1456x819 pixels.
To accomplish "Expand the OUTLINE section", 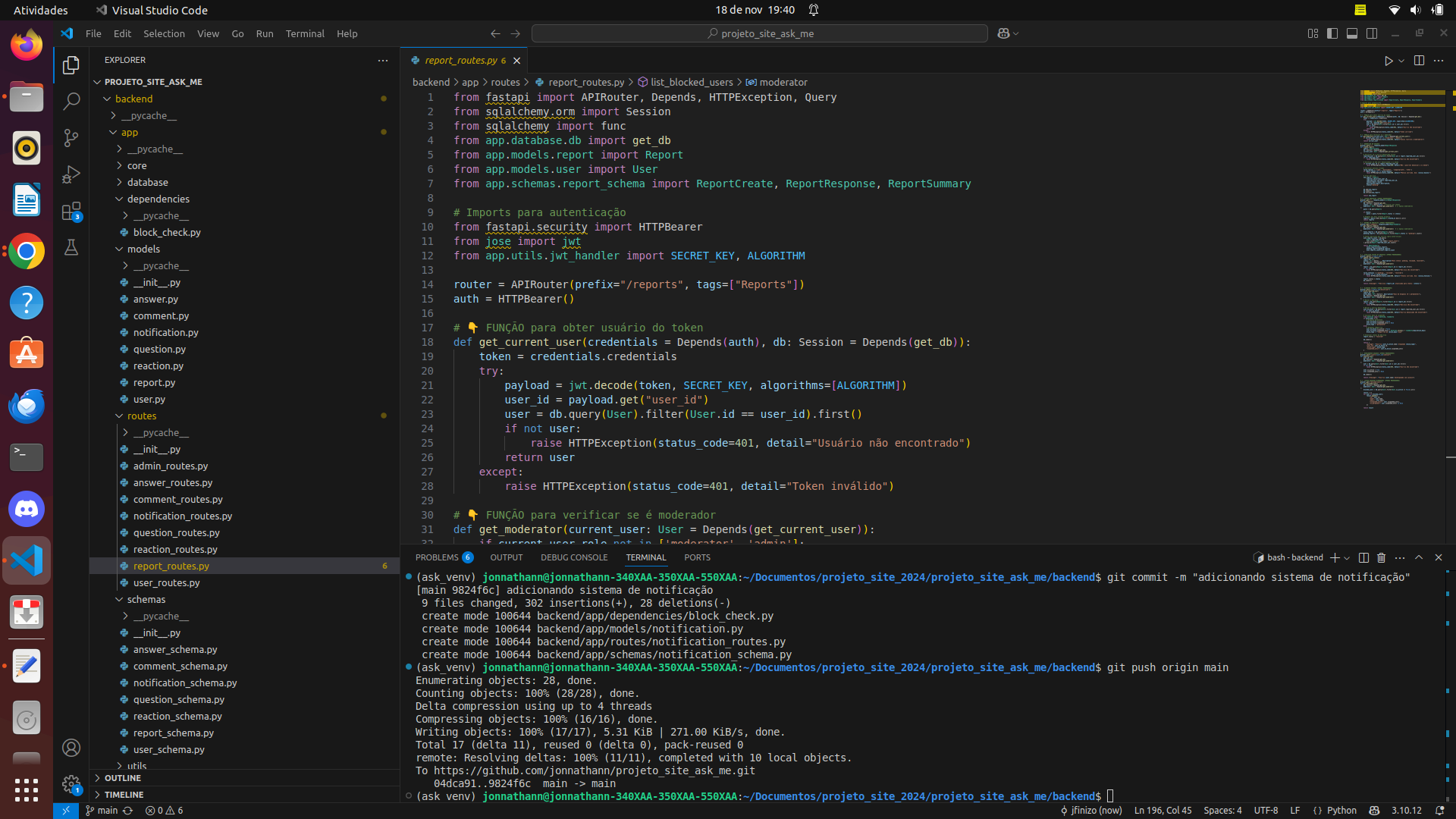I will point(123,778).
